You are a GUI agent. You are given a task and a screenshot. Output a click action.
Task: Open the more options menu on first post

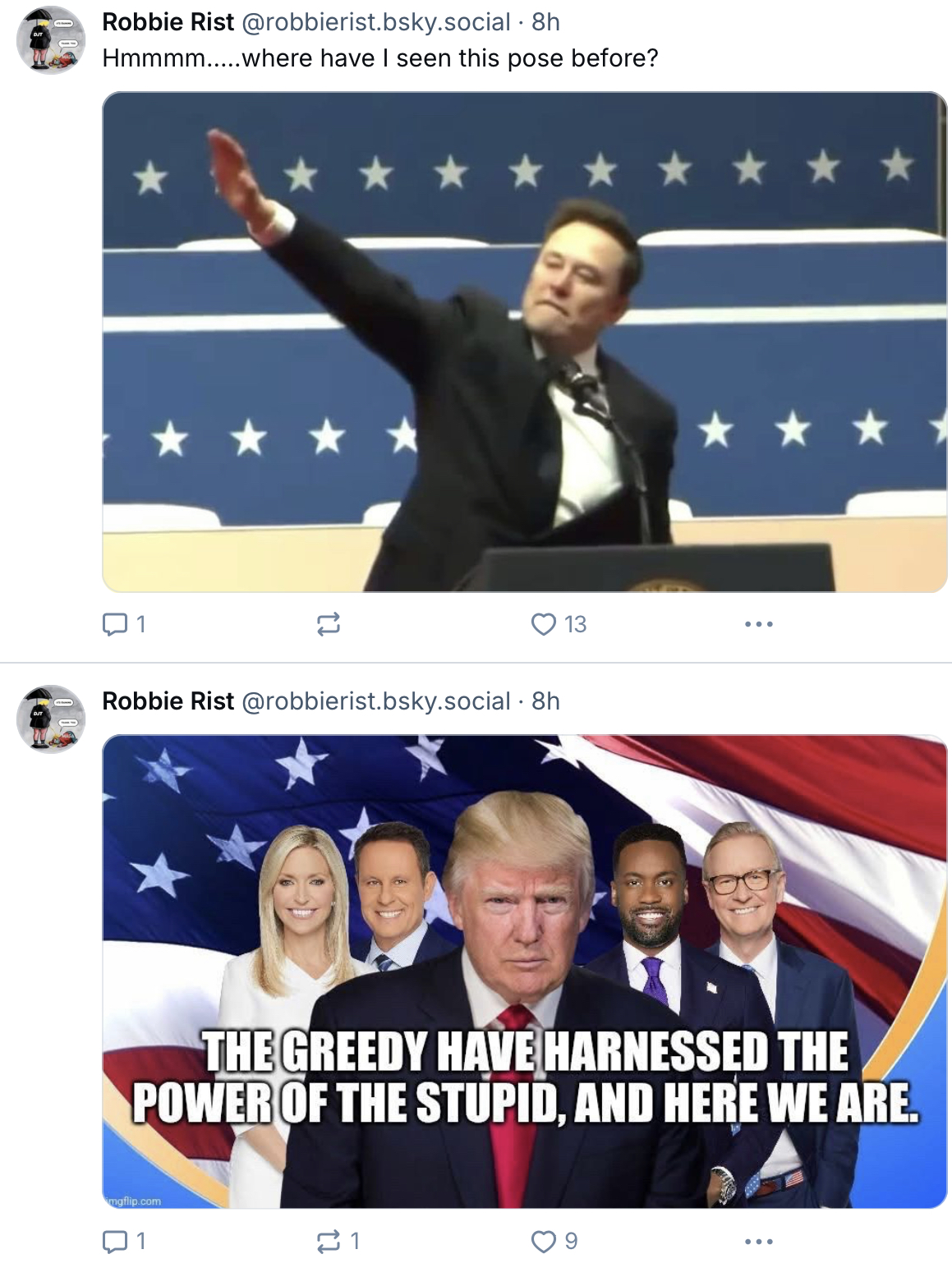coord(759,625)
